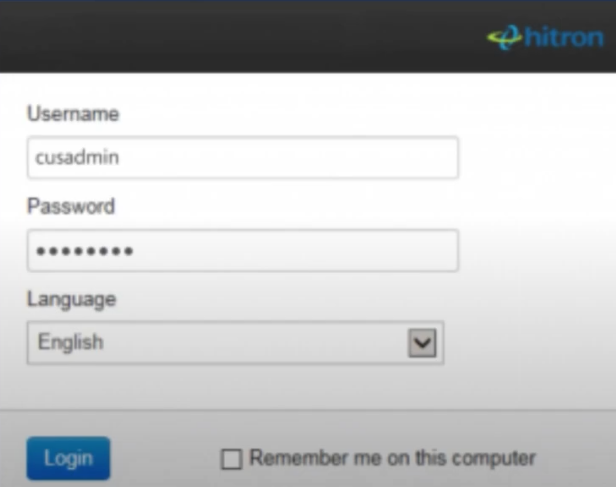Screen dimensions: 616x487
Task: Click the Password field label
Action: 71,206
